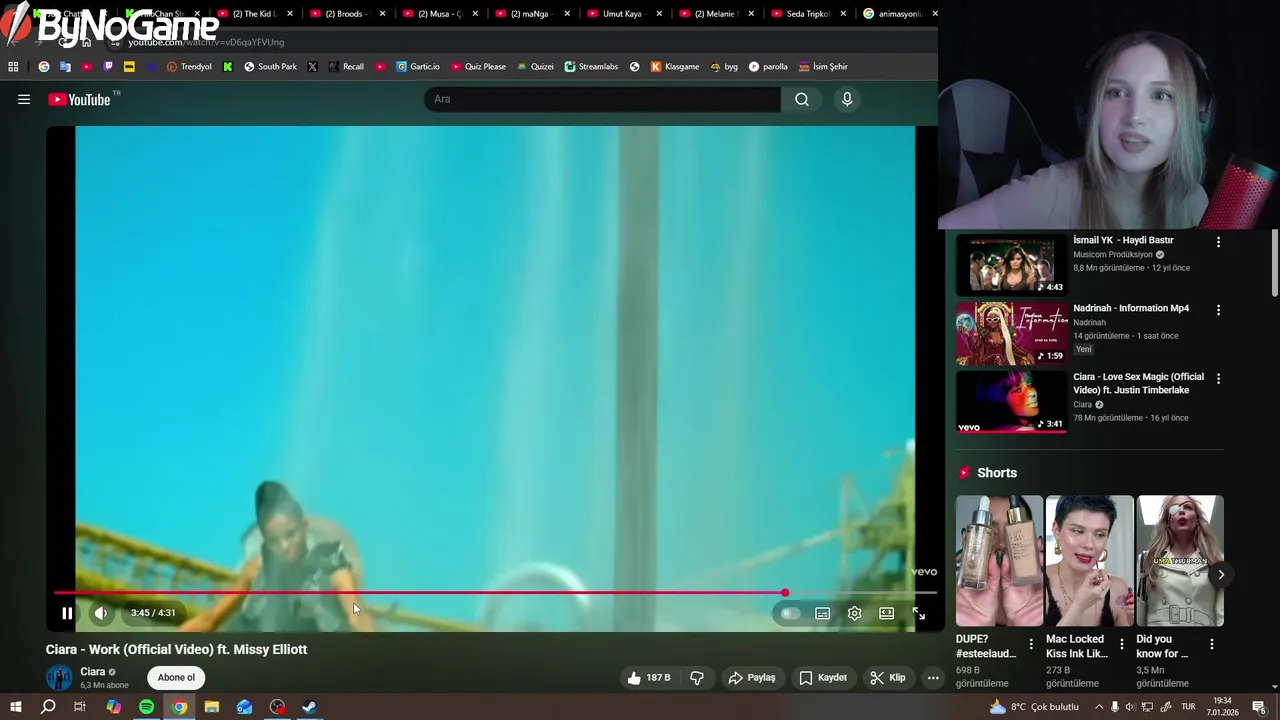Open the Mac Locked Kiss Ink short

[1089, 561]
